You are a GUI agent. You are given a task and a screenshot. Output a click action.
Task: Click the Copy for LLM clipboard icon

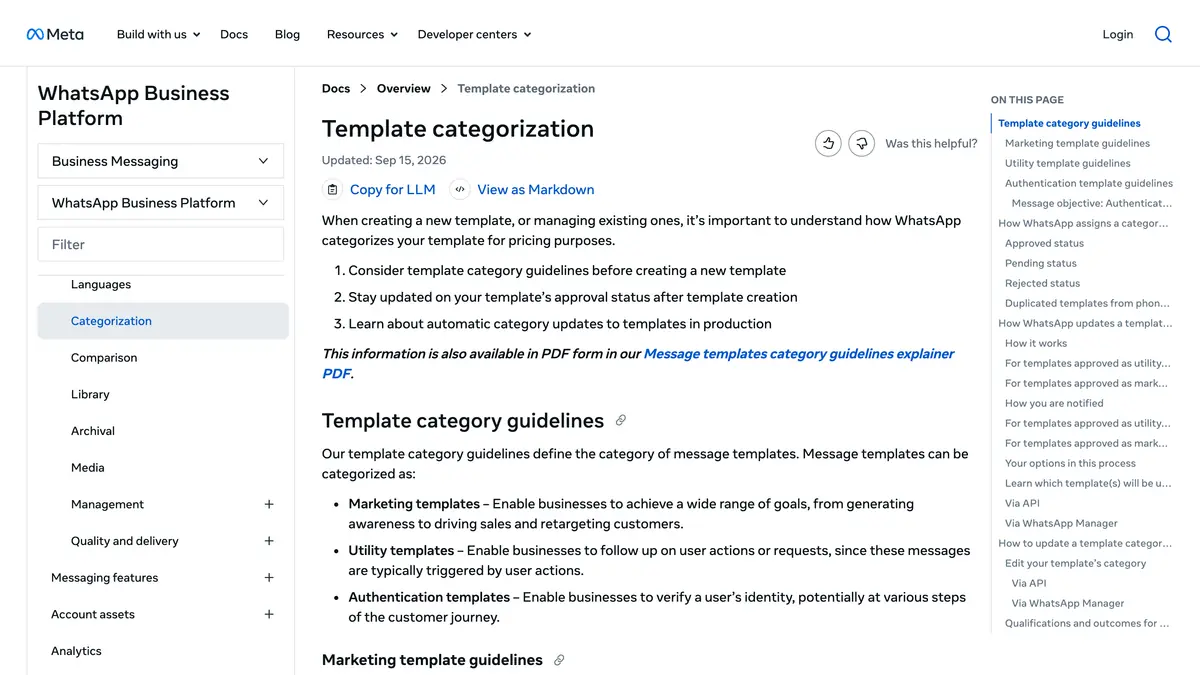pos(332,189)
